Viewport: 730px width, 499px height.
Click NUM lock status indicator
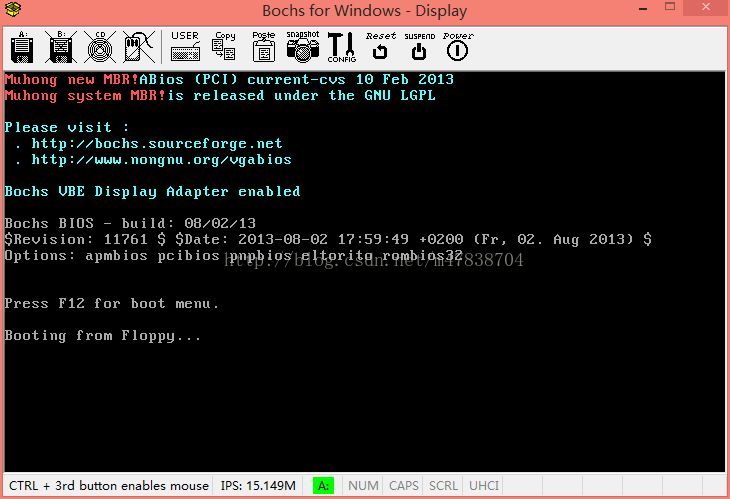click(363, 486)
